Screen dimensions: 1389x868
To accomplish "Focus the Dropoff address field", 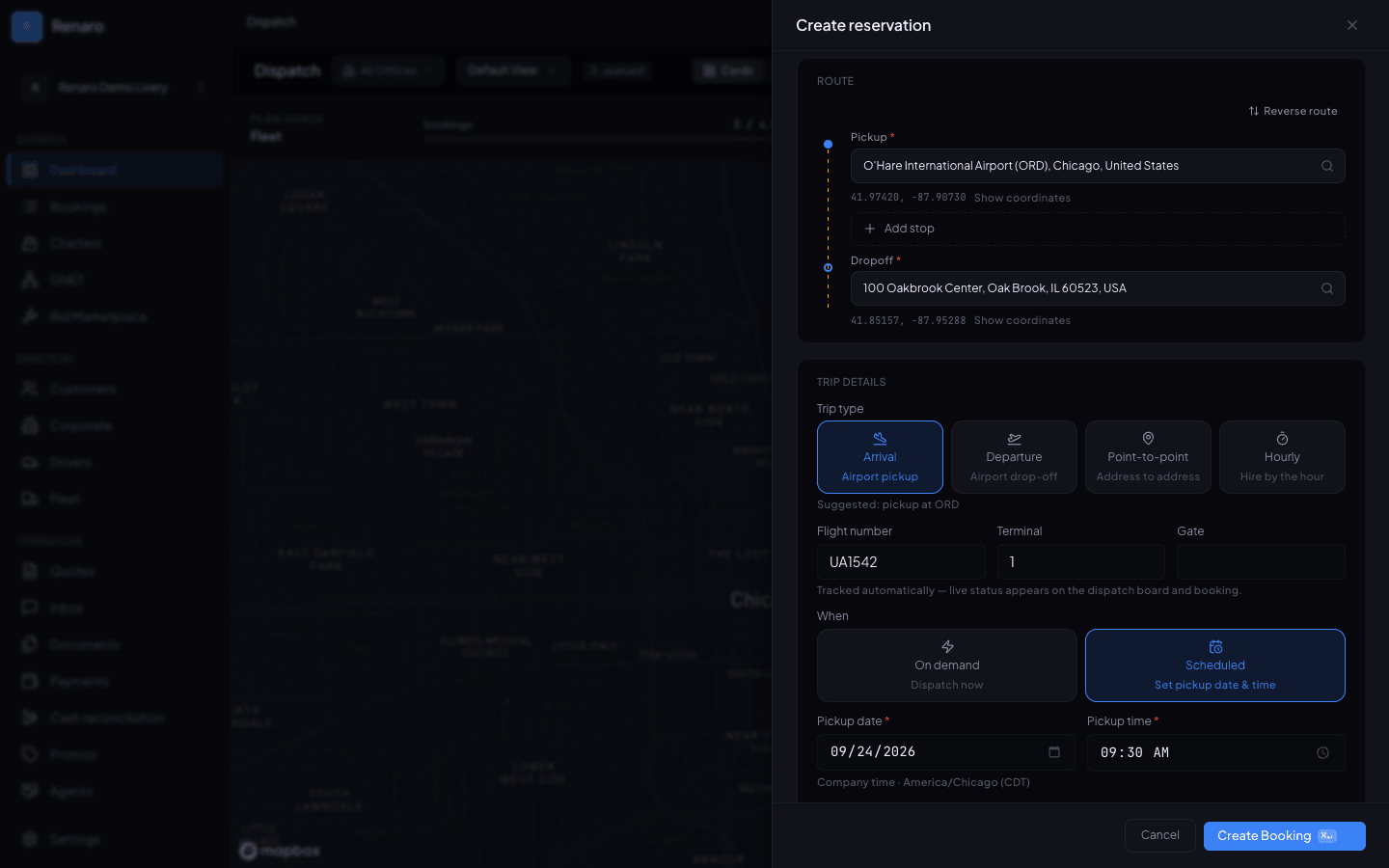I will point(1098,288).
